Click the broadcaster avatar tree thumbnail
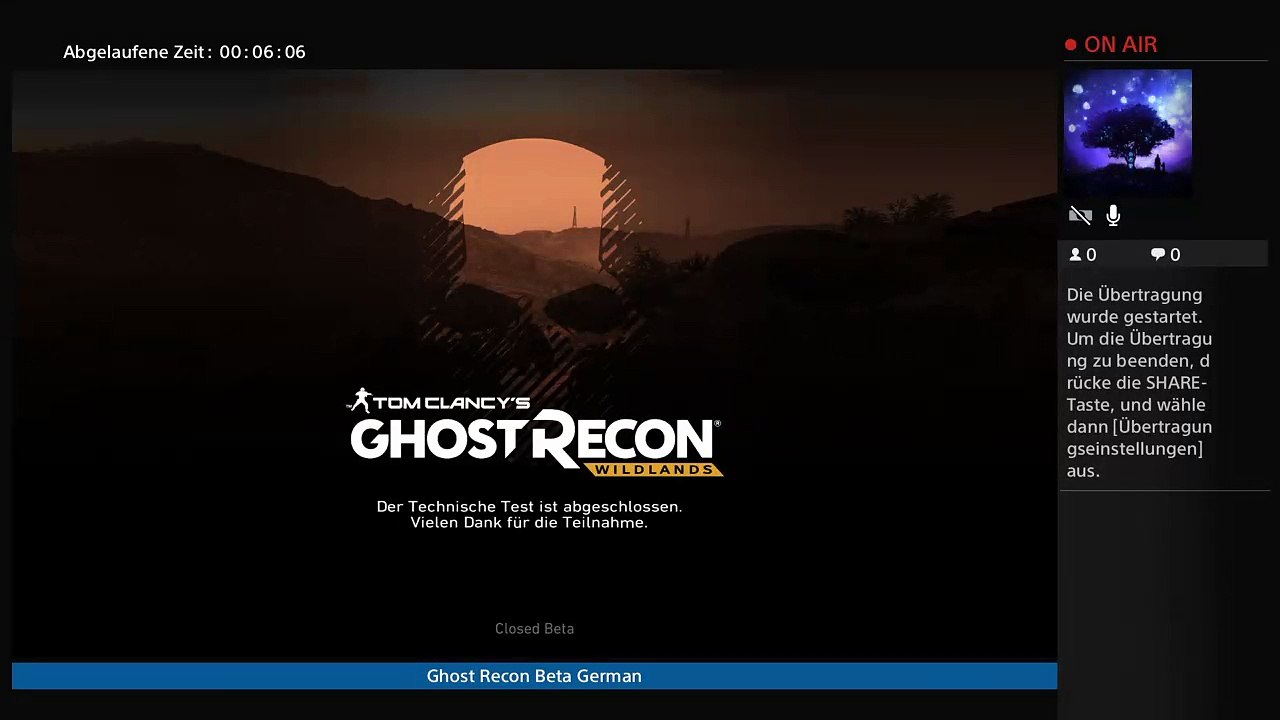Screen dimensions: 1280x720 pyautogui.click(x=1128, y=133)
